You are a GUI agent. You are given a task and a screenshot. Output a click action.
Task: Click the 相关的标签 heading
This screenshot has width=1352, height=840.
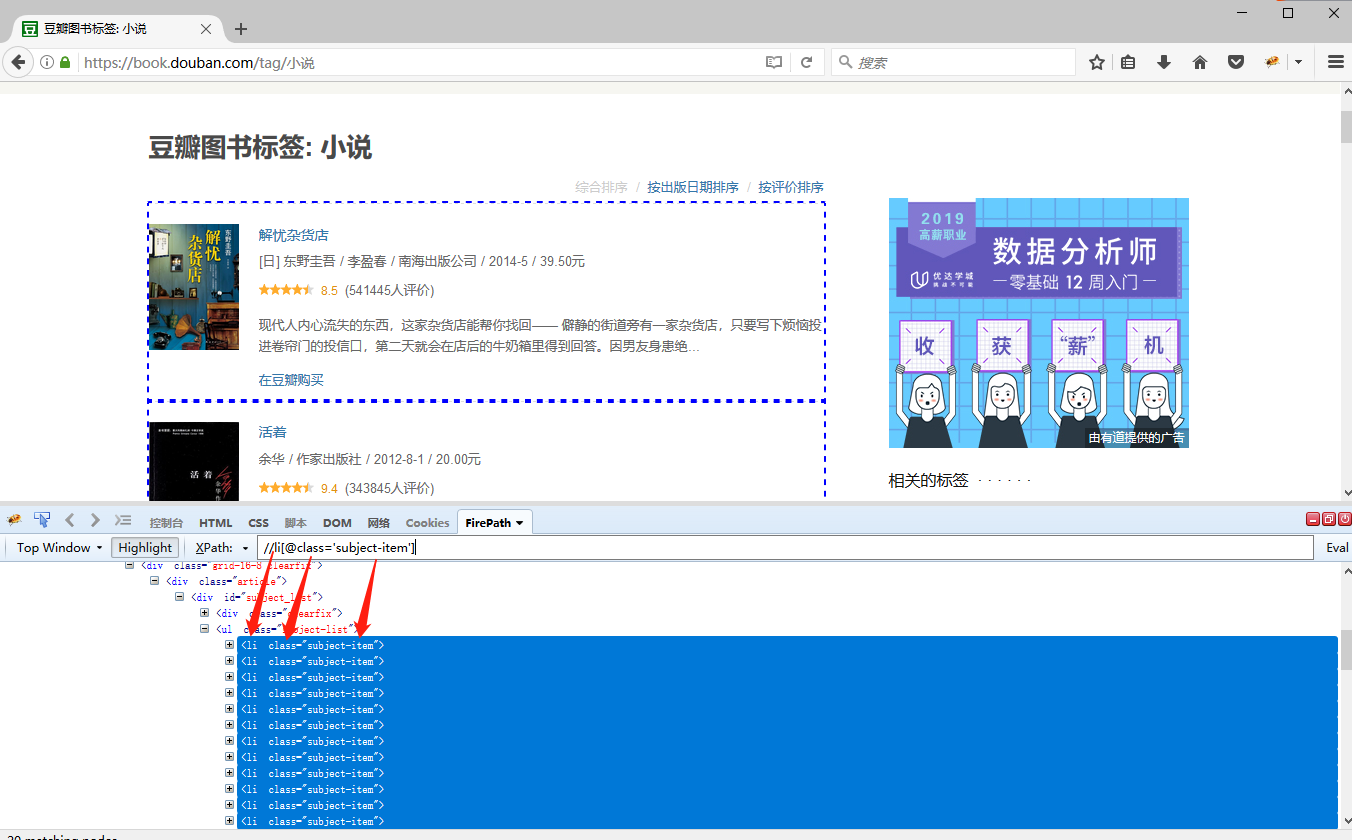928,481
